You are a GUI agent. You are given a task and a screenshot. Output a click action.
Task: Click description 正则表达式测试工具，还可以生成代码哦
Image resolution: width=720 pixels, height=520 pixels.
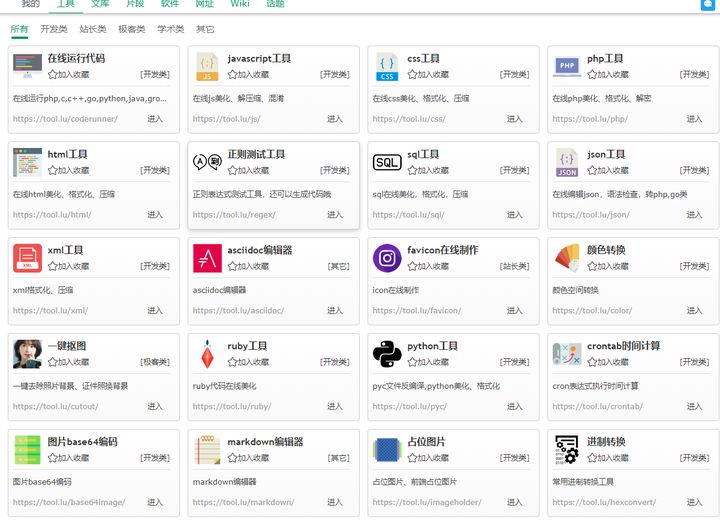262,194
